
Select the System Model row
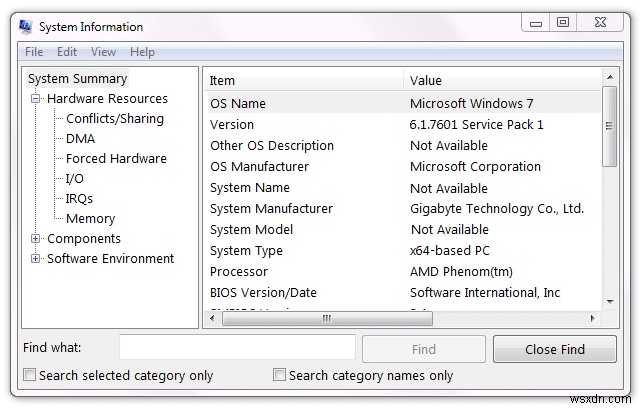pos(404,230)
